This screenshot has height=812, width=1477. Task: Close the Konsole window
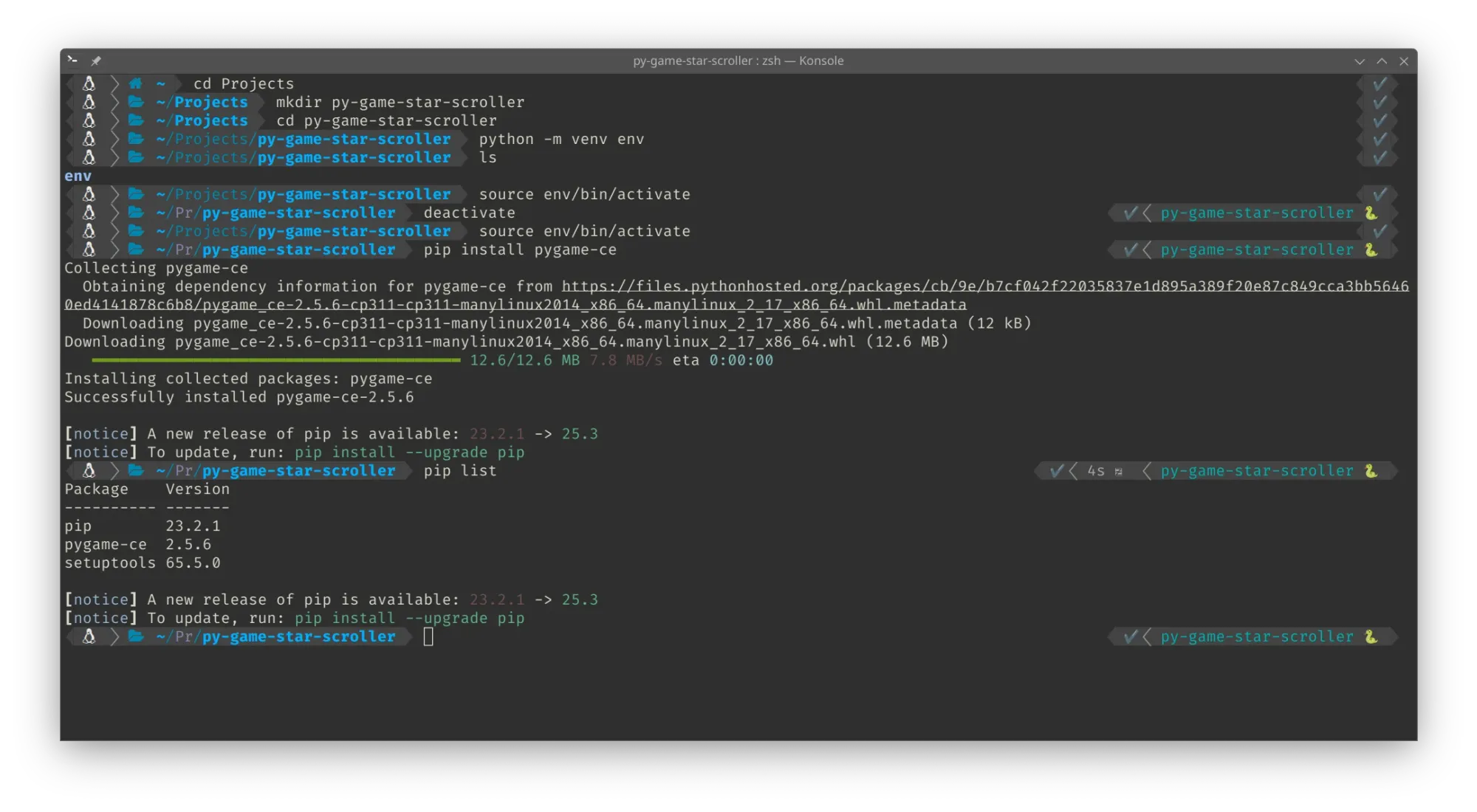pyautogui.click(x=1404, y=61)
